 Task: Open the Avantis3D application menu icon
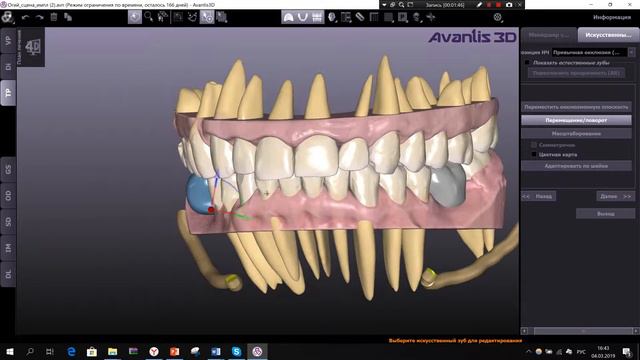tap(7, 17)
